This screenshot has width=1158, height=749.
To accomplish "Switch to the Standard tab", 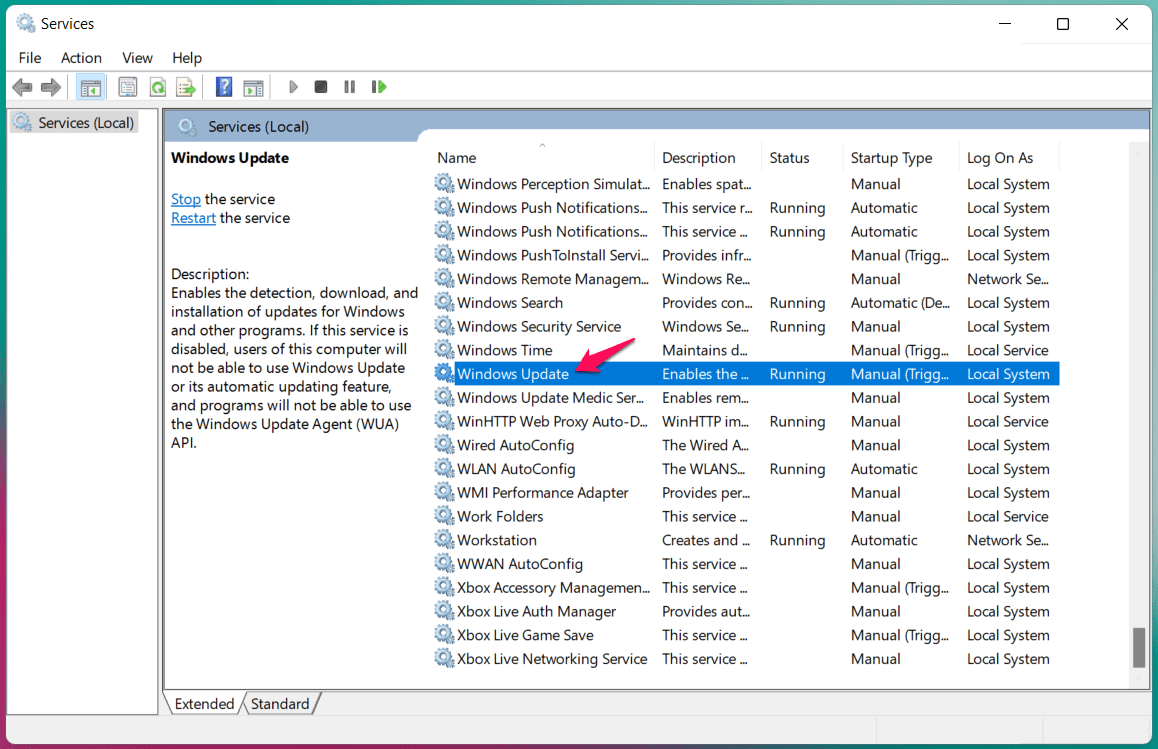I will (280, 704).
